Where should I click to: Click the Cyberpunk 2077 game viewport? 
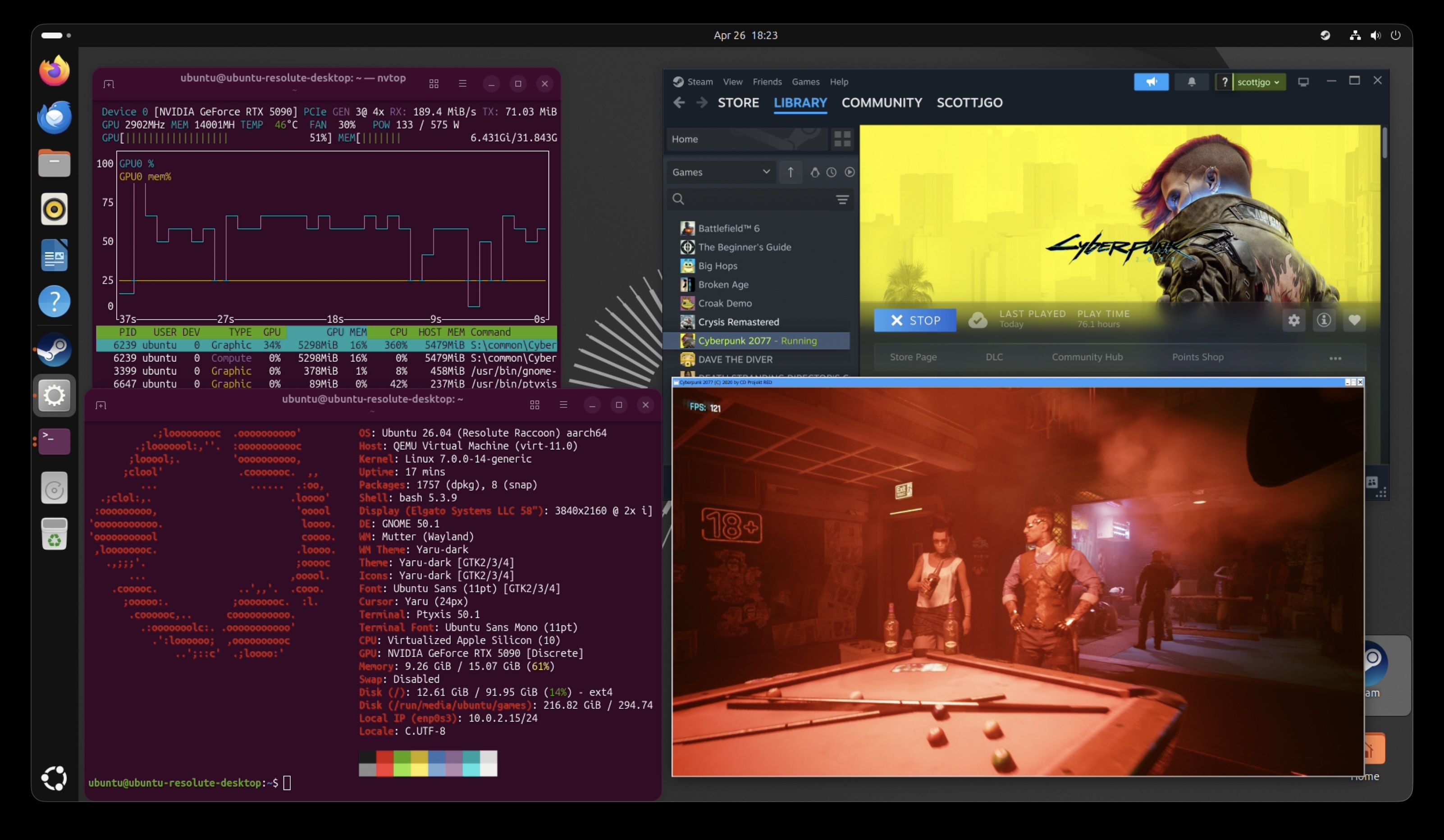[x=1018, y=582]
